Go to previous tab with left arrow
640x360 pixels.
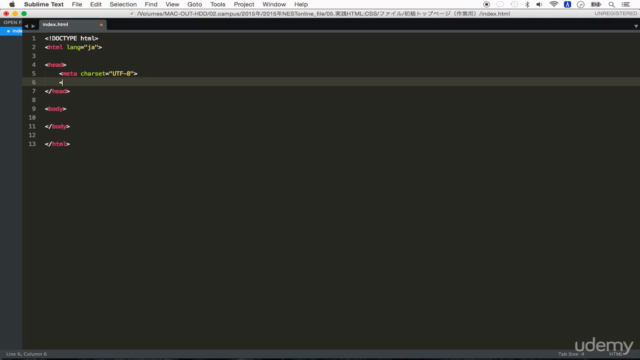click(27, 26)
